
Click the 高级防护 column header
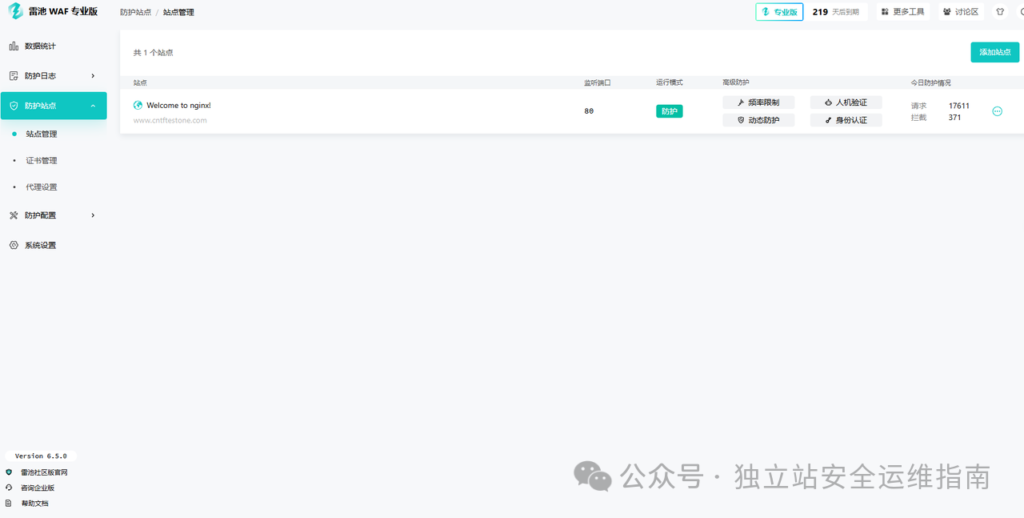tap(736, 83)
